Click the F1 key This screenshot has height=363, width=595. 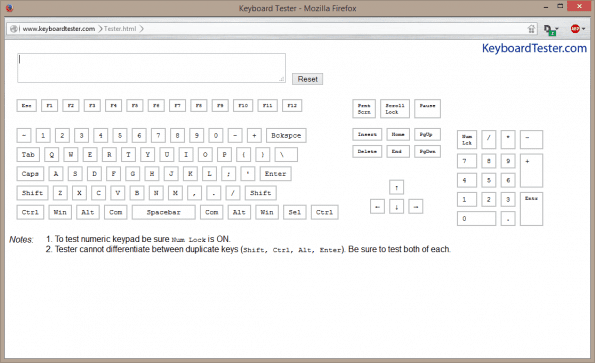point(49,105)
